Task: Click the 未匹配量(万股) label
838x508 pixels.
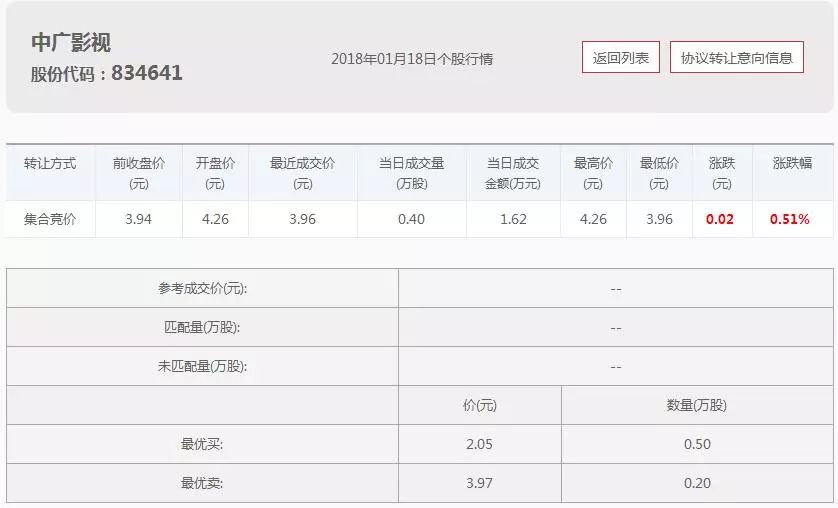Action: (203, 366)
